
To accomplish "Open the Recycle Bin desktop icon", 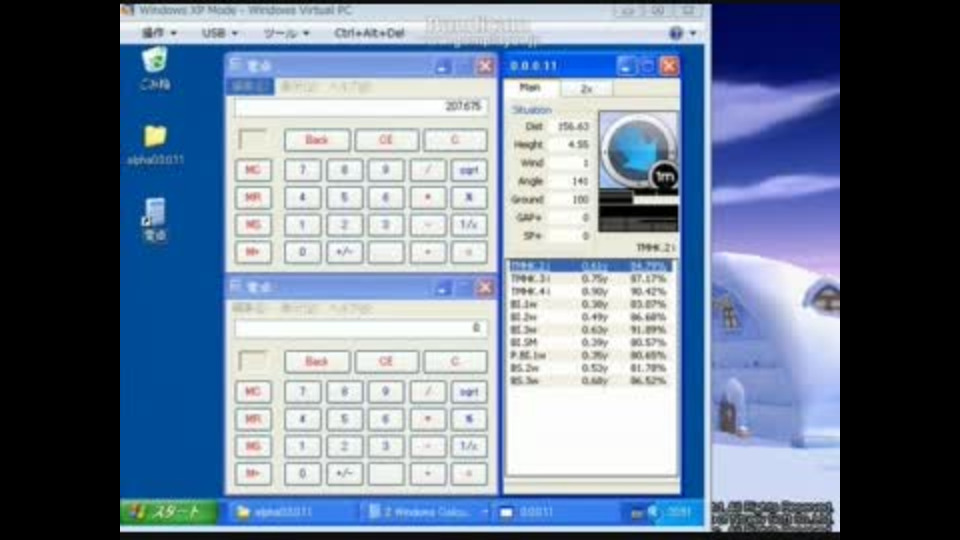I will click(x=154, y=67).
